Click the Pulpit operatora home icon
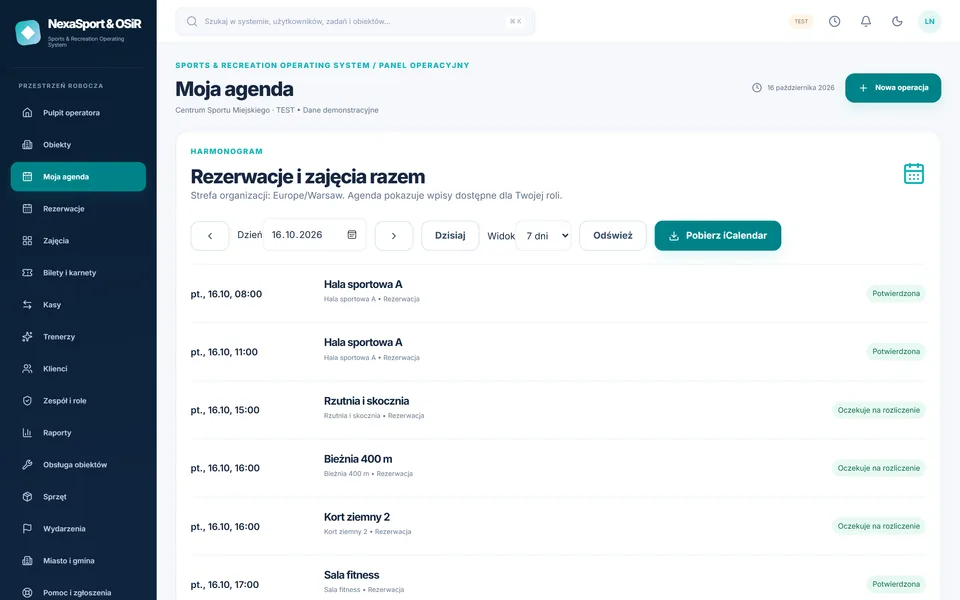Image resolution: width=960 pixels, height=600 pixels. [27, 113]
